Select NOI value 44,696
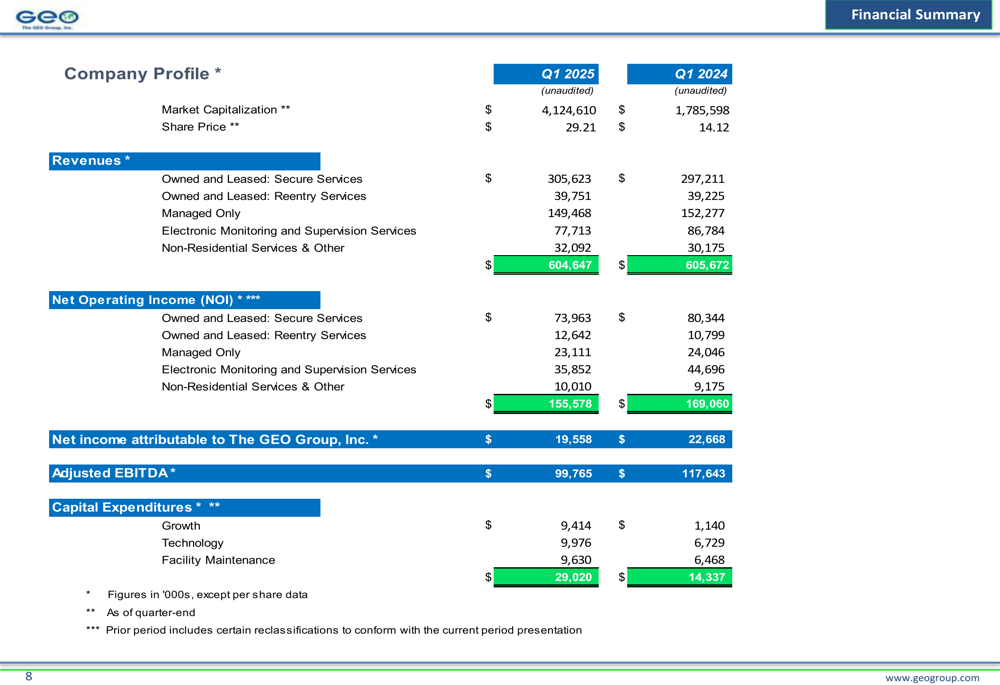The height and width of the screenshot is (685, 1000). click(706, 370)
